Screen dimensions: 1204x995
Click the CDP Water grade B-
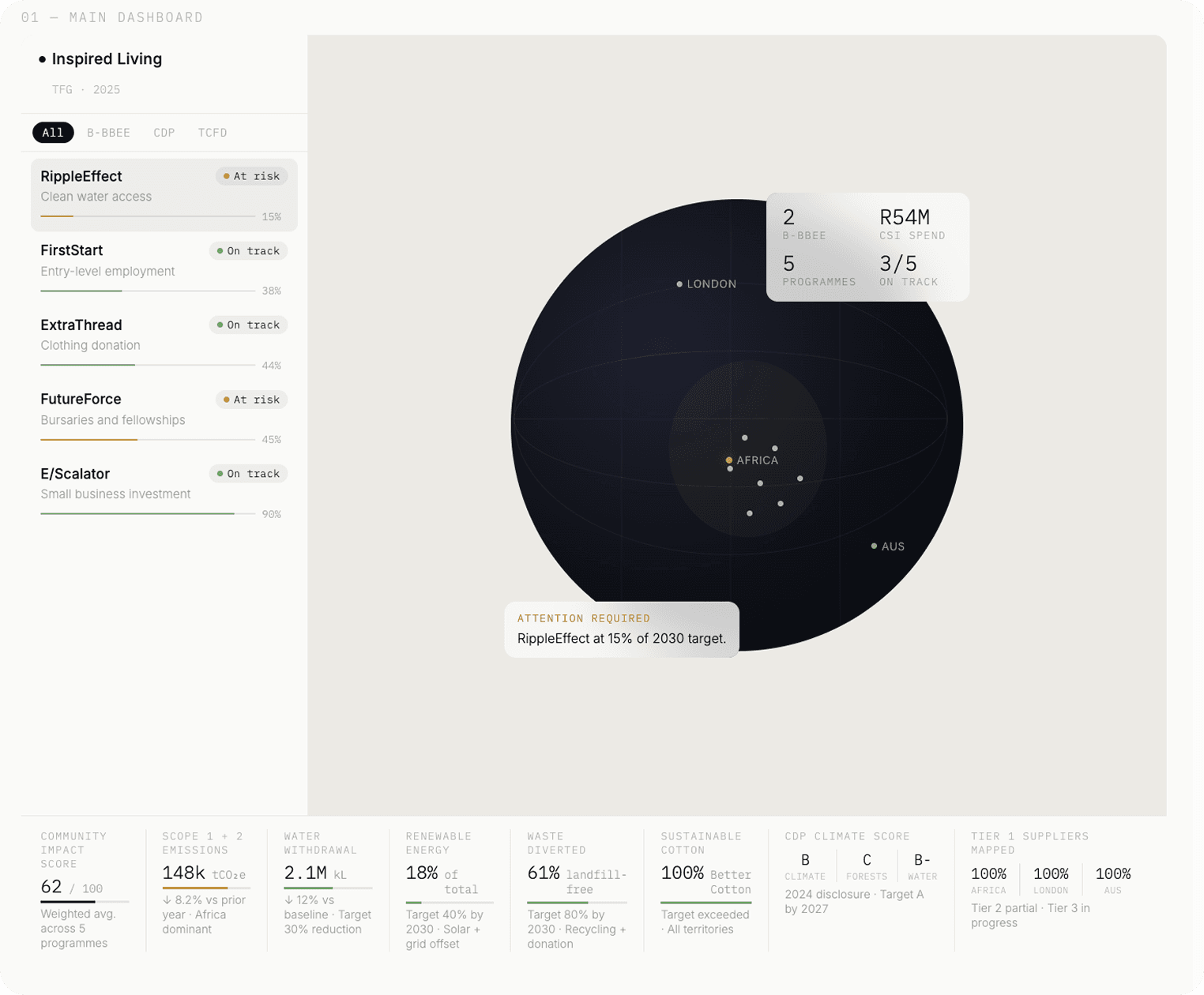(x=922, y=860)
